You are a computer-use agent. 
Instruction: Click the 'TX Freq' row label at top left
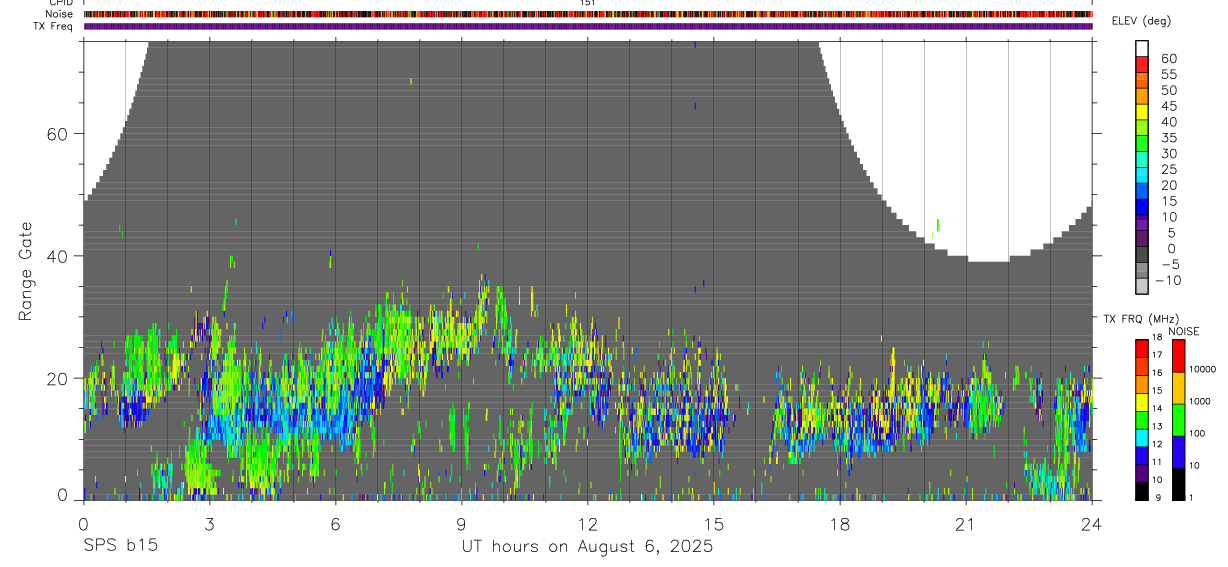coord(54,26)
